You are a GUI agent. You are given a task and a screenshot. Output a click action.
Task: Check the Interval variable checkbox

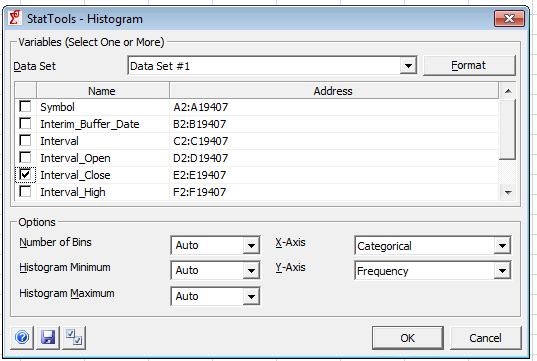click(25, 140)
